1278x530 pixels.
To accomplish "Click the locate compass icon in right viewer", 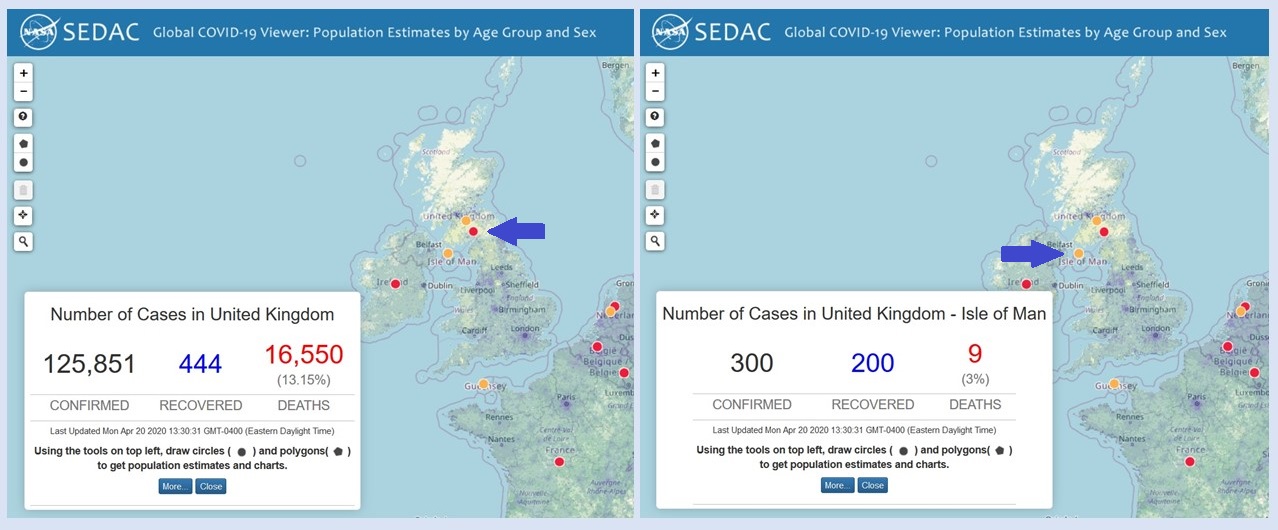I will click(655, 215).
